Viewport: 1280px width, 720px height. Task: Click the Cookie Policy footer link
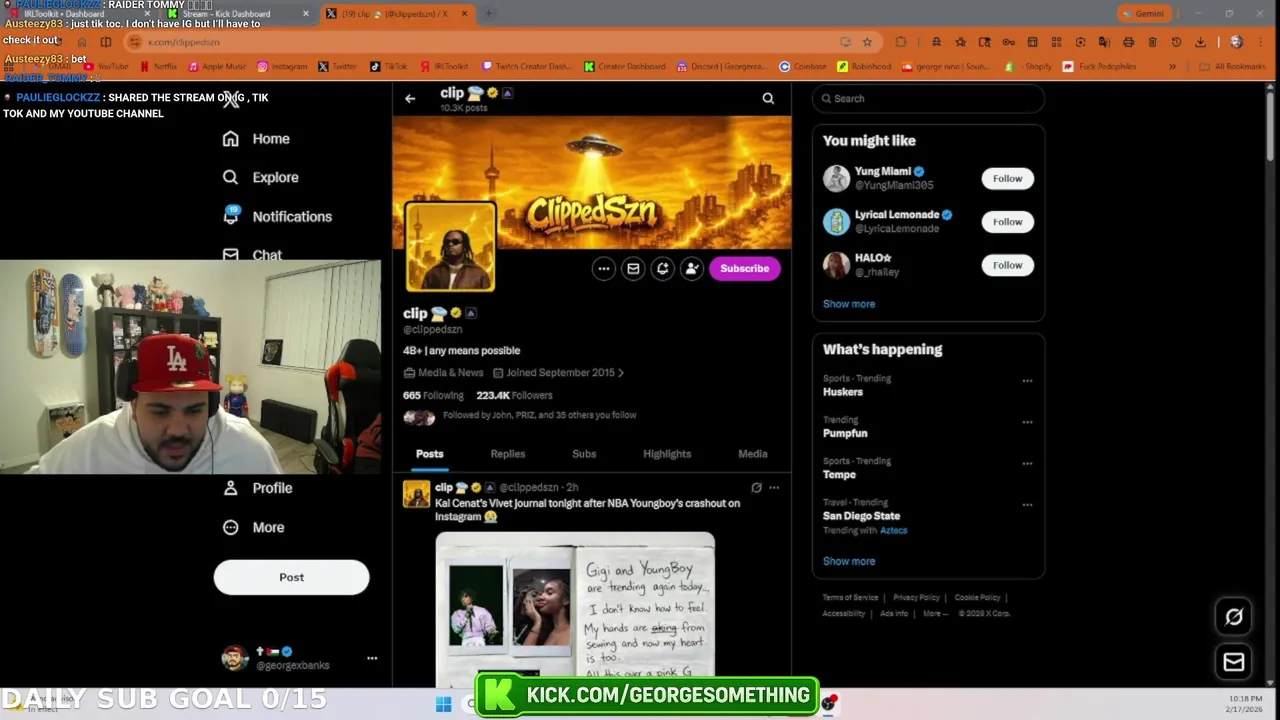pos(977,598)
